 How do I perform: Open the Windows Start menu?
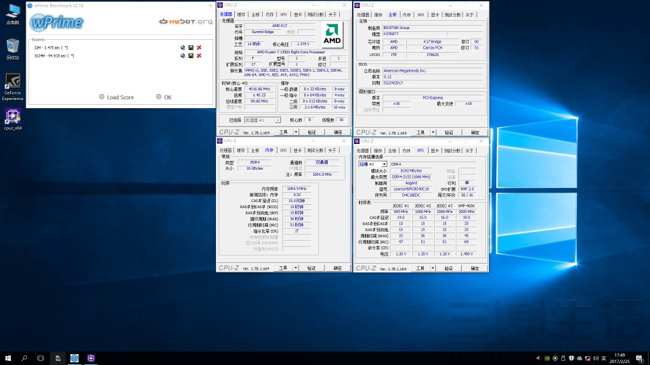(x=7, y=358)
